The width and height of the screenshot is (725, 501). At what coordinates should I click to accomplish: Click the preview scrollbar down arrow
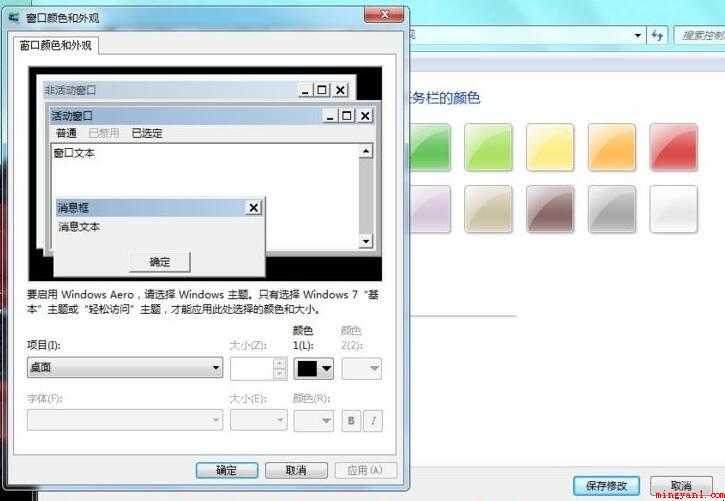click(x=366, y=241)
